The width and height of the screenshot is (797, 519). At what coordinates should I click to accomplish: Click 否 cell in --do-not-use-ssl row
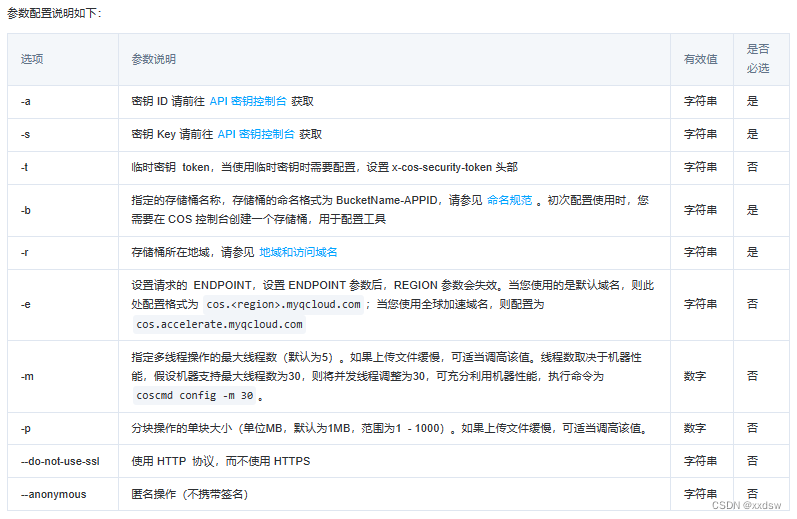point(752,461)
